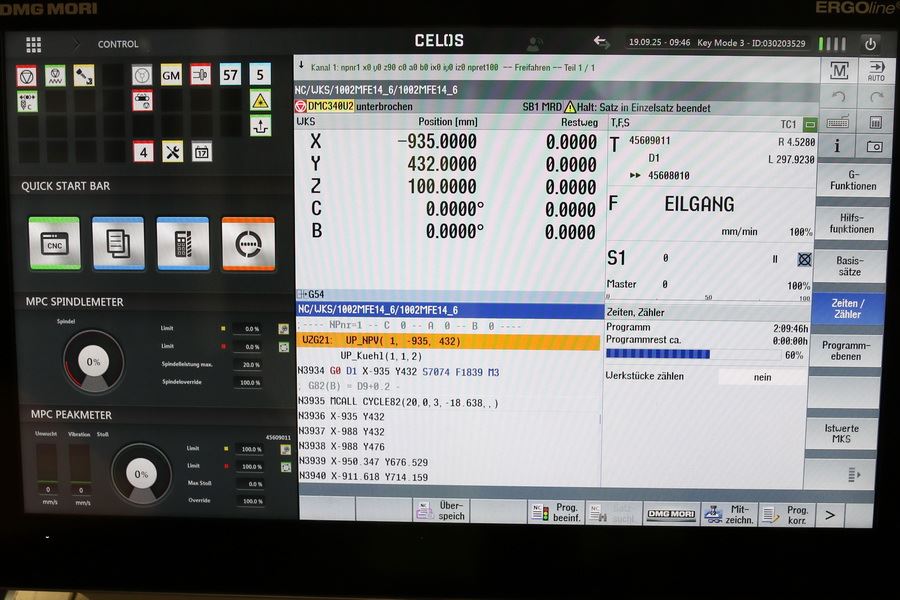The height and width of the screenshot is (600, 900).
Task: Open G-Funktionen softkey
Action: (x=853, y=180)
